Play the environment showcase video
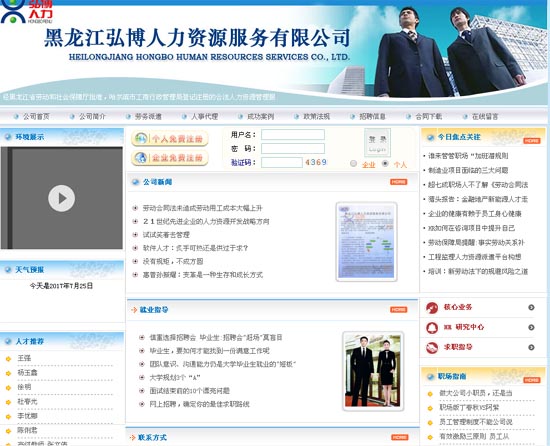 coord(61,198)
